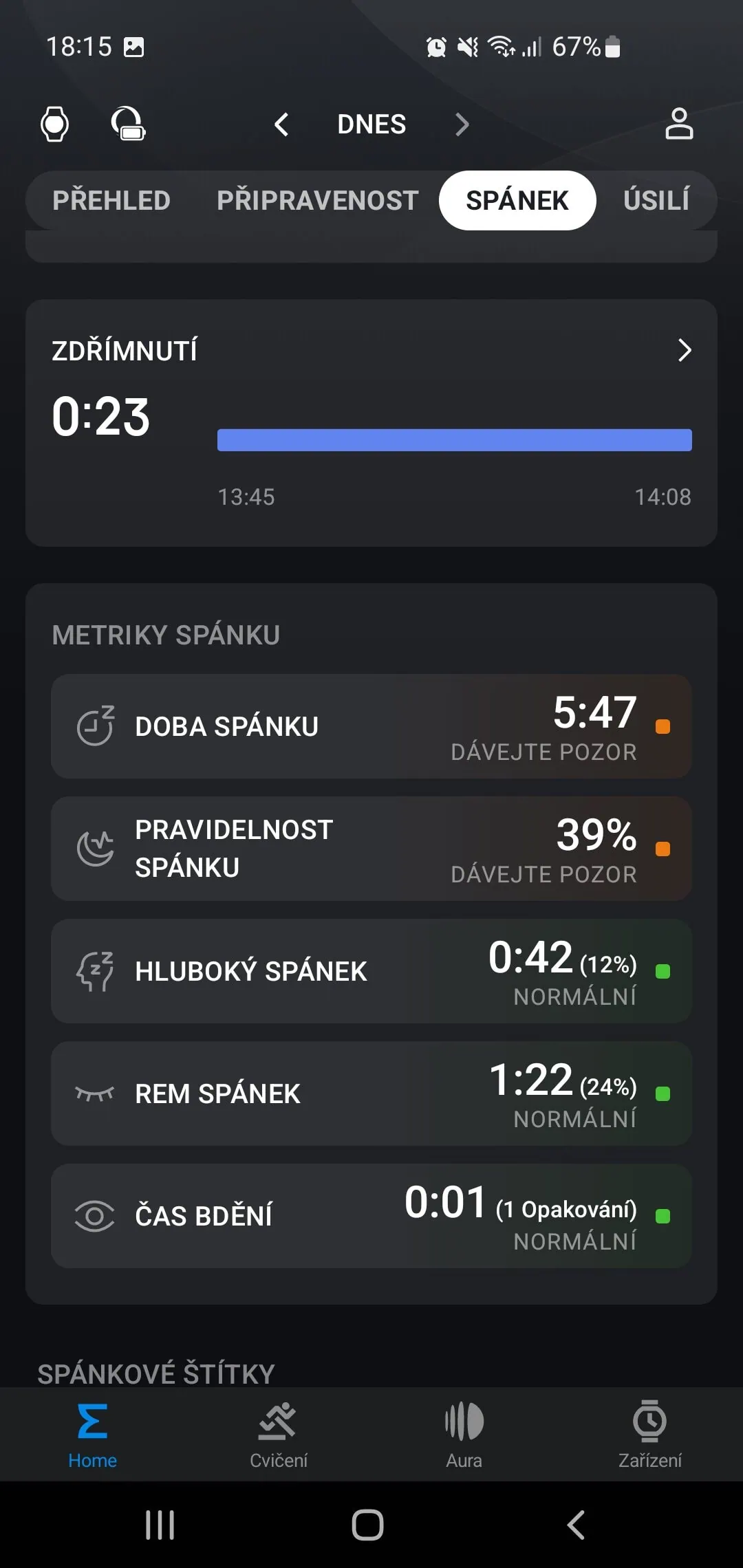Tap the watch device icon

55,124
